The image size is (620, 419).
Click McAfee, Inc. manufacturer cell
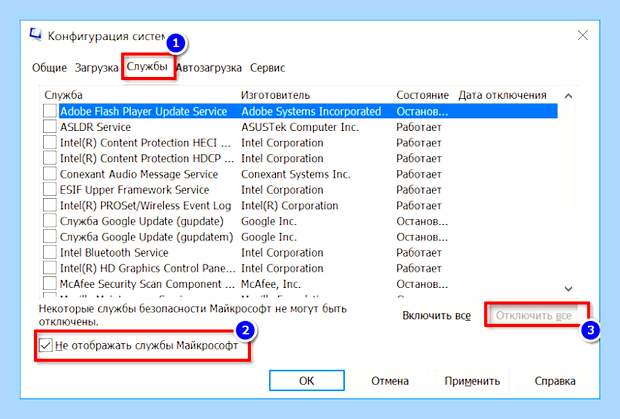pyautogui.click(x=271, y=284)
